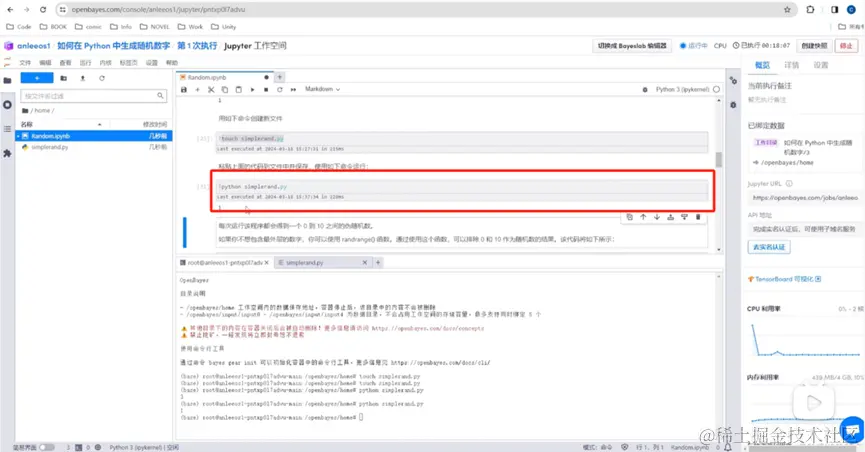
Task: Open the 设置 menu in Jupyter menu bar
Action: [152, 63]
